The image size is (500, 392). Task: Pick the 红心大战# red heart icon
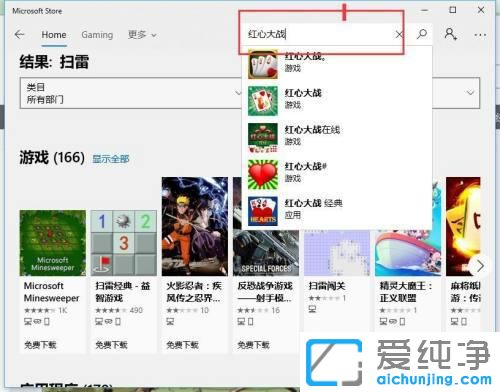263,174
